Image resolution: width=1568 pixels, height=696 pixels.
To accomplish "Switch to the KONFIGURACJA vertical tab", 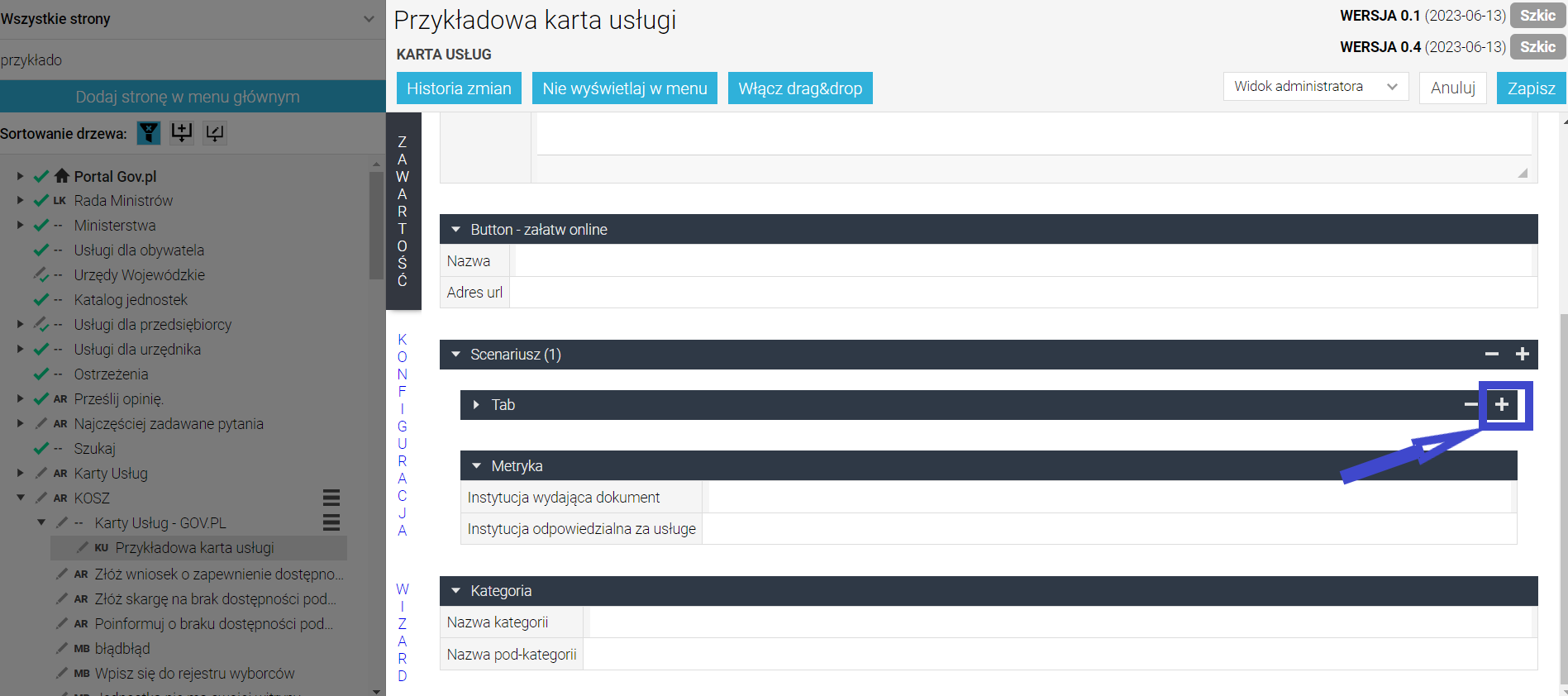I will click(403, 435).
